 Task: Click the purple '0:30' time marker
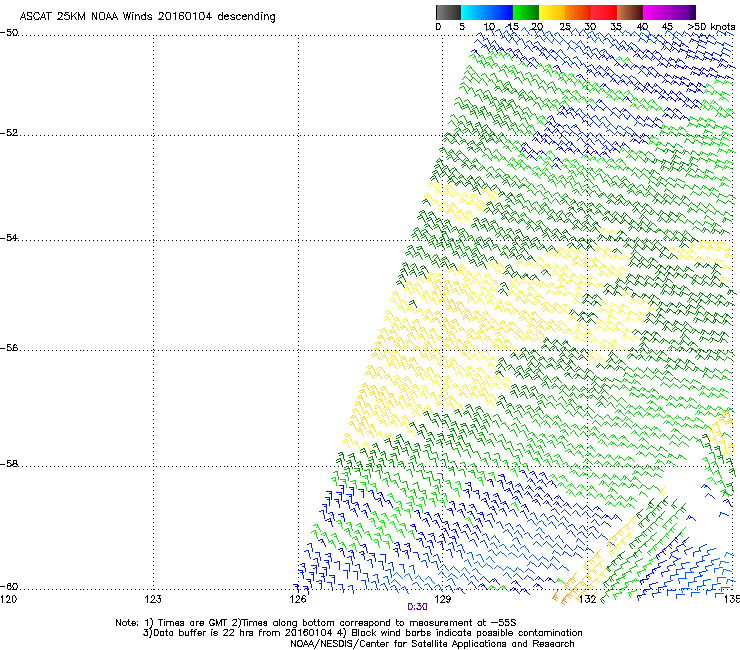pos(417,607)
